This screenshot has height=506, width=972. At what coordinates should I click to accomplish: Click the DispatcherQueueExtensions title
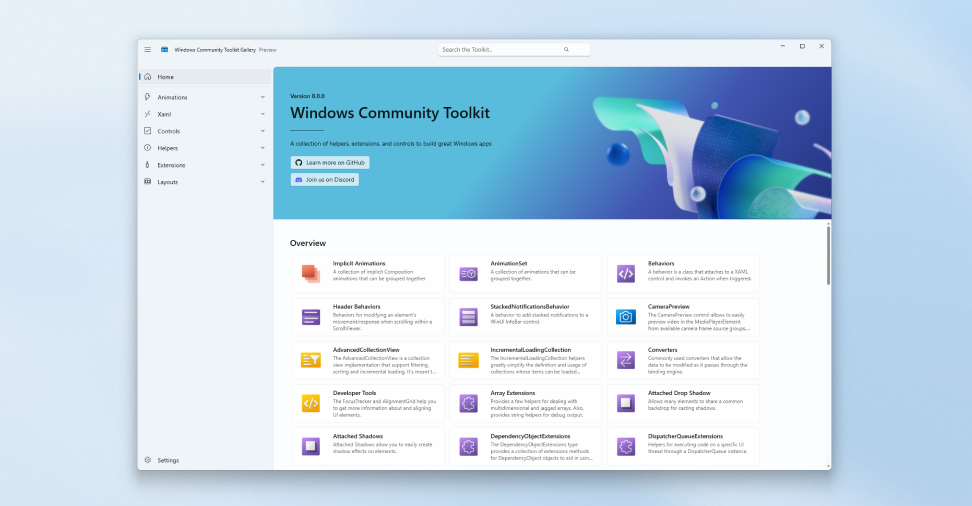click(685, 436)
